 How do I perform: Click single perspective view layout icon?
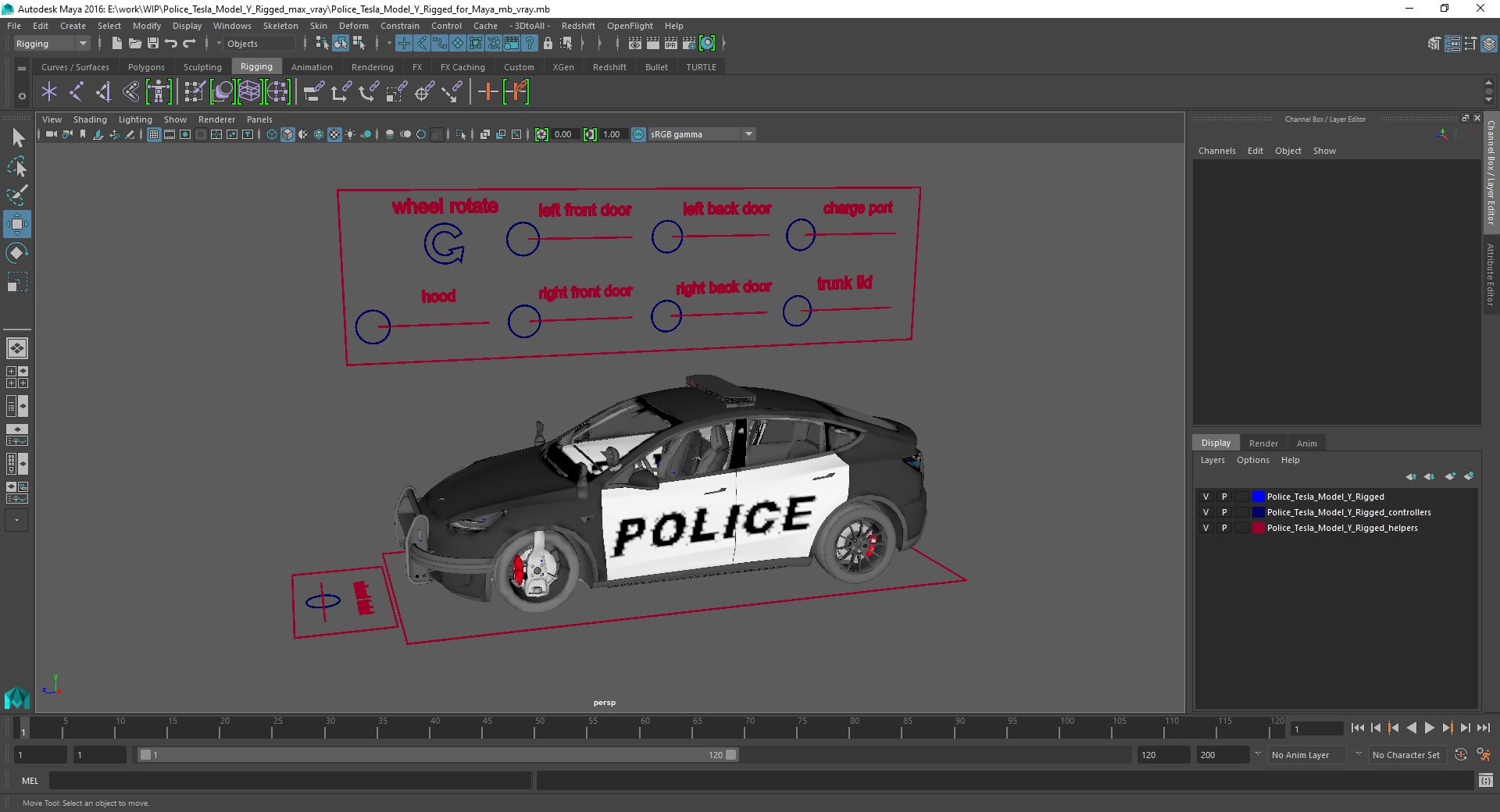click(17, 348)
